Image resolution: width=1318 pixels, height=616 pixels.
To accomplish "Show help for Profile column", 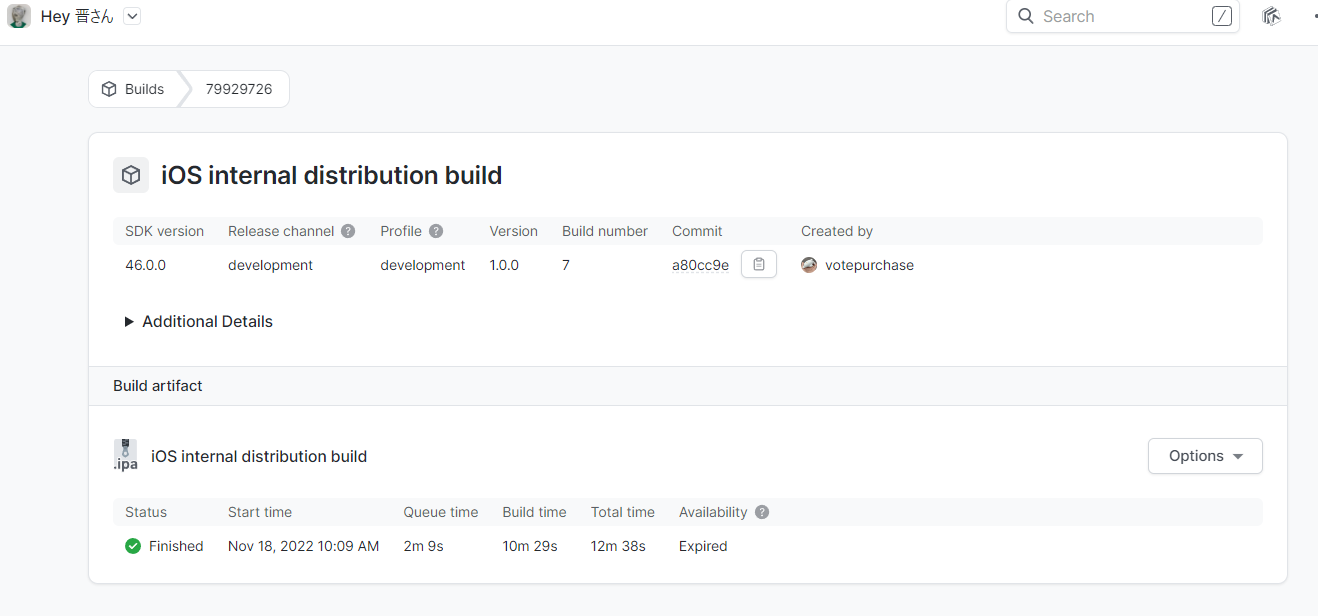I will click(436, 231).
